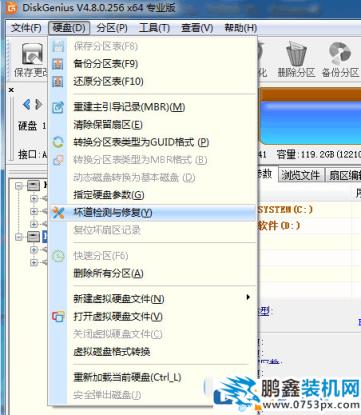The width and height of the screenshot is (361, 415).
Task: Choose 删除所有分区(A) from the menu
Action: click(108, 274)
